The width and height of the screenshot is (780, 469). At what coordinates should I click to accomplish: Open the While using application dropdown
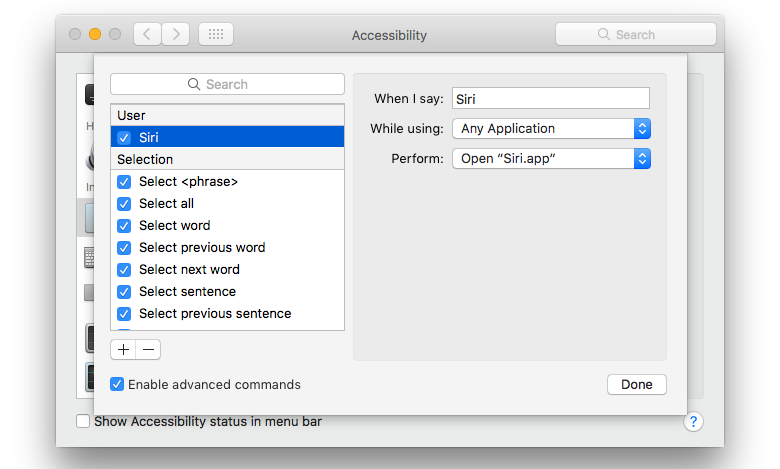coord(551,128)
